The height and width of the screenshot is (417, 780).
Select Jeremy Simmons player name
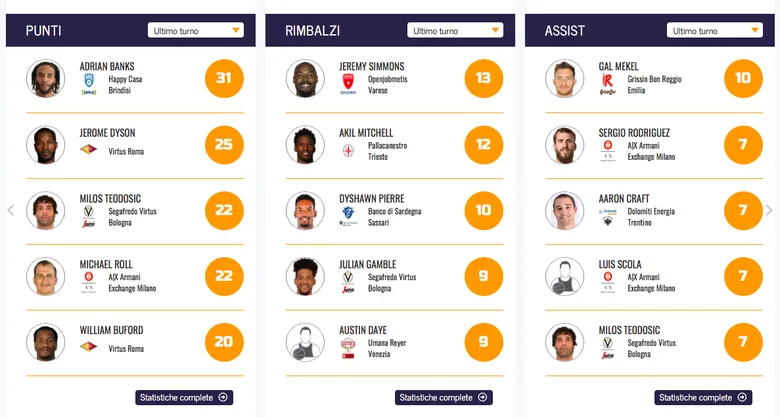point(372,67)
